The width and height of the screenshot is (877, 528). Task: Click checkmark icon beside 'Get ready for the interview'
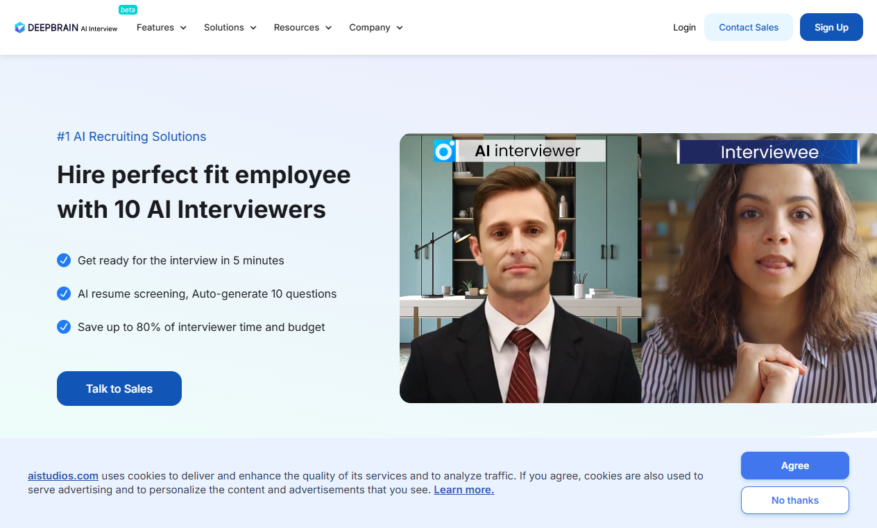[64, 260]
